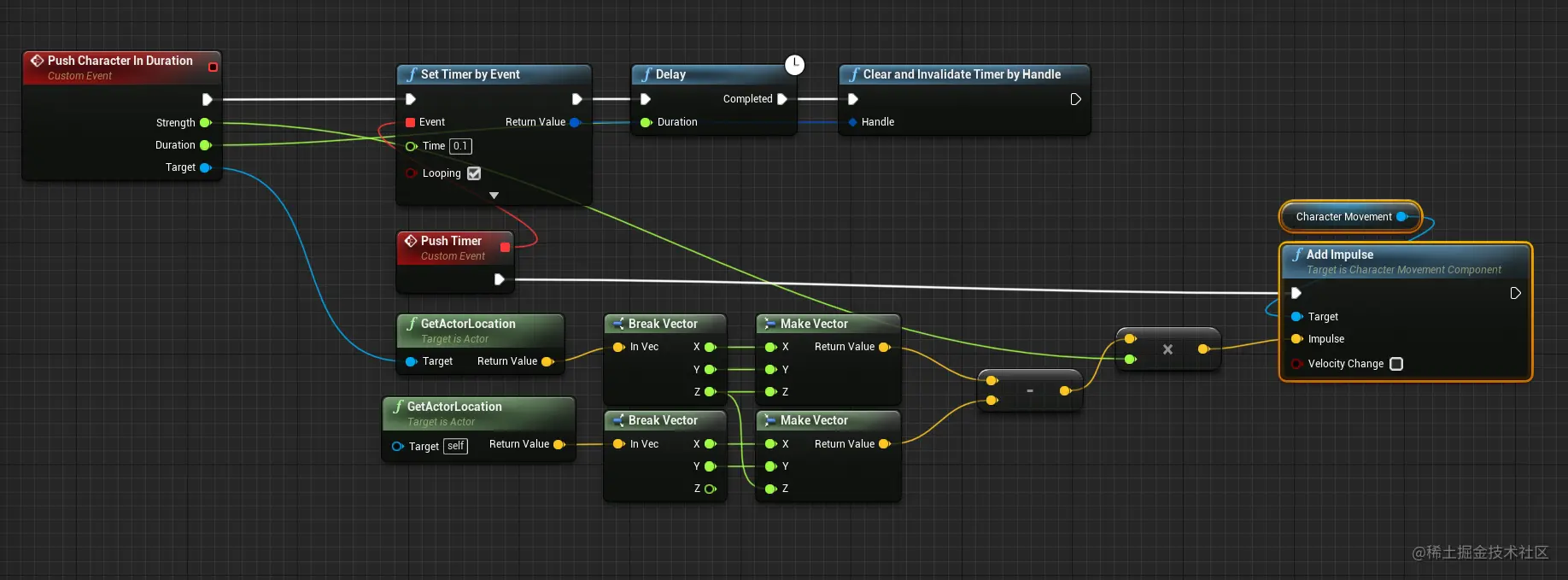Click the Handle input pin
Viewport: 1568px width, 580px height.
click(x=852, y=122)
